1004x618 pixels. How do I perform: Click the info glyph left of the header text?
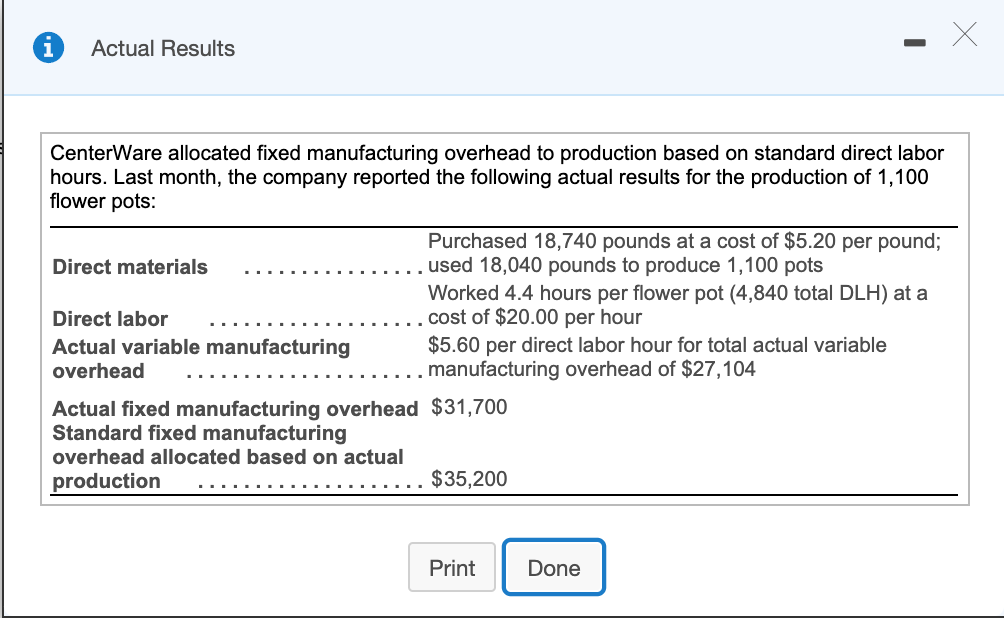(50, 47)
